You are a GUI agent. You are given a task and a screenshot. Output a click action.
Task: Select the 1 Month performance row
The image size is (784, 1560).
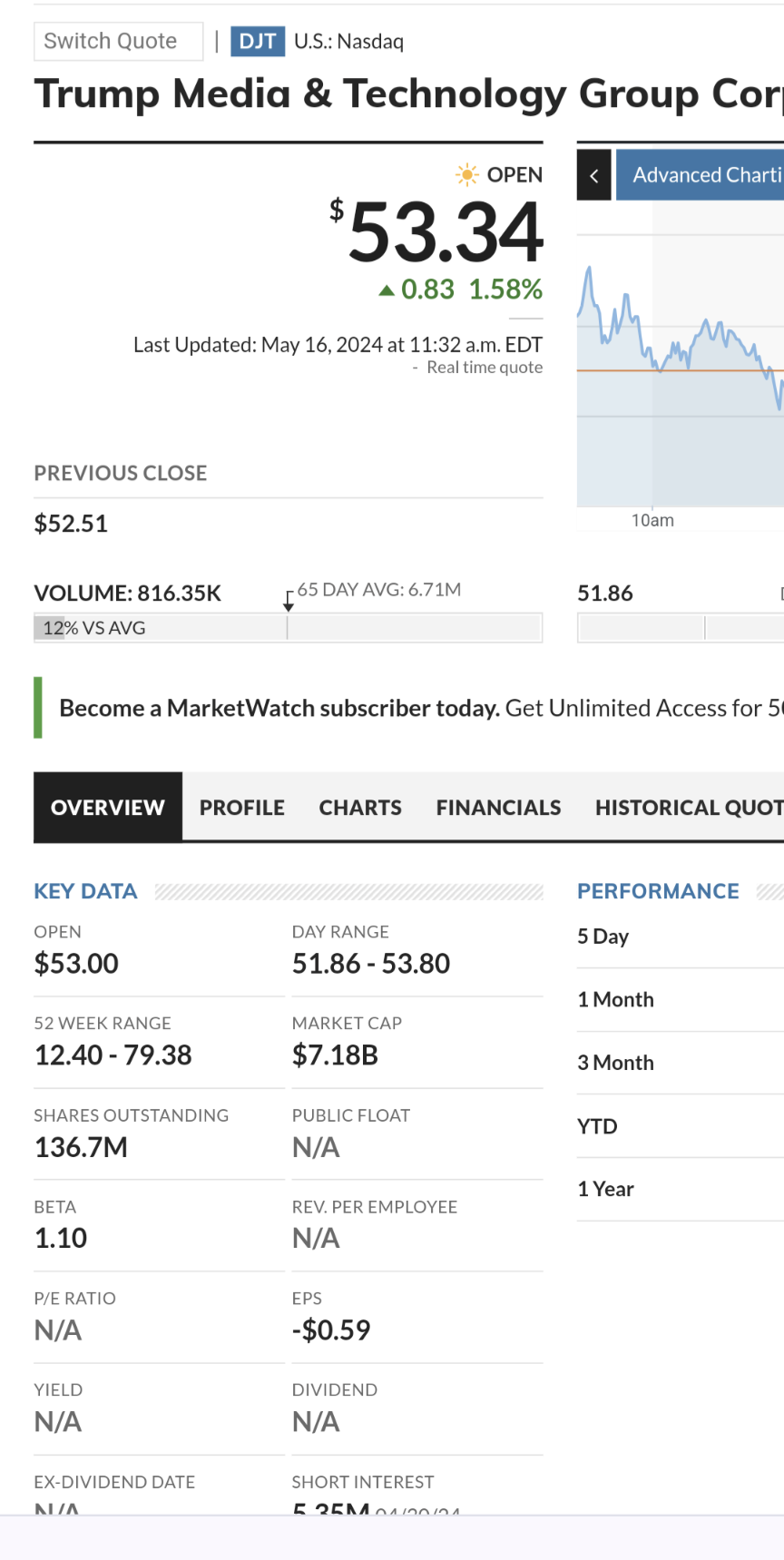[x=681, y=999]
